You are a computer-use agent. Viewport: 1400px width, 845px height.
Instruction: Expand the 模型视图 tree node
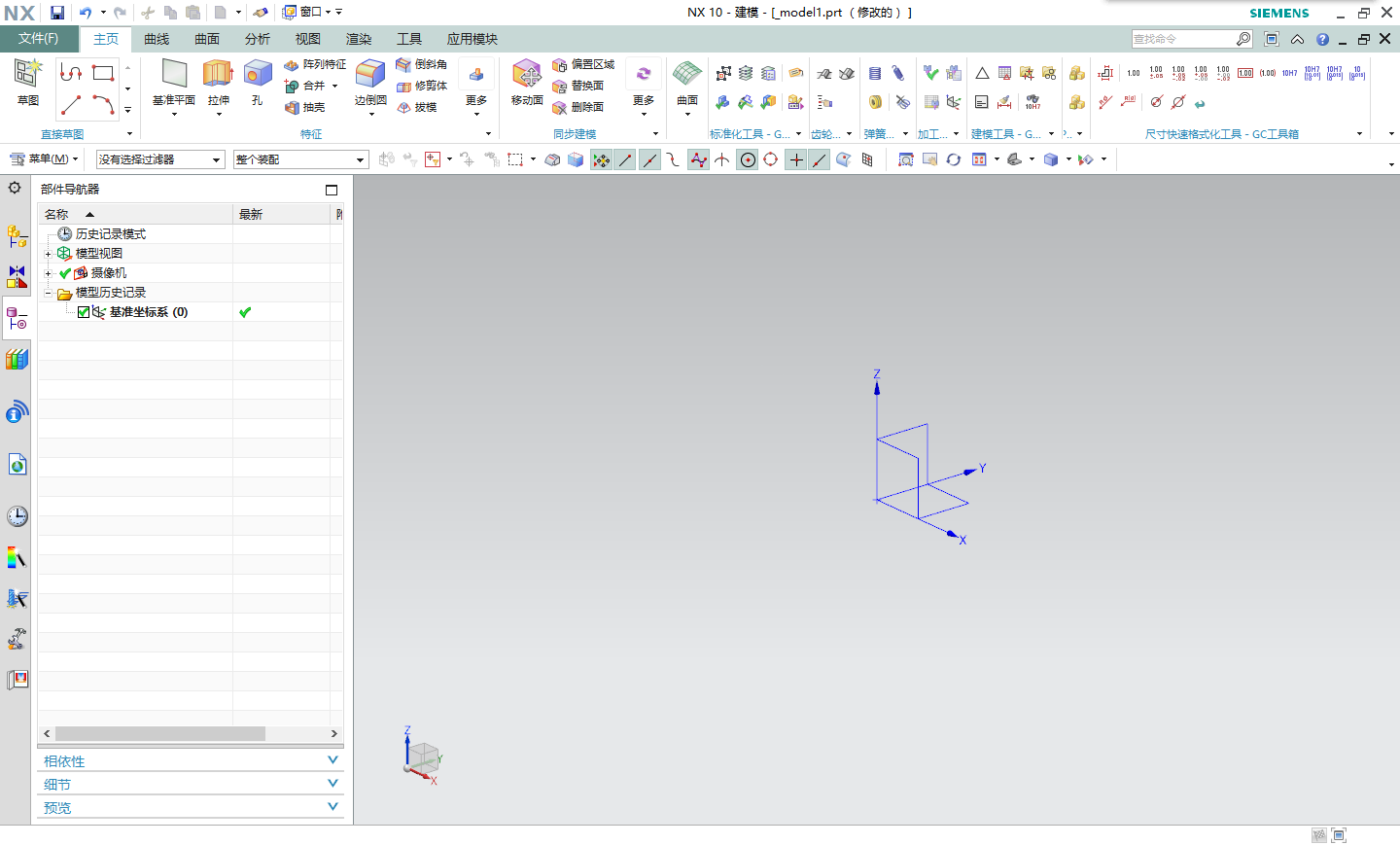coord(48,254)
